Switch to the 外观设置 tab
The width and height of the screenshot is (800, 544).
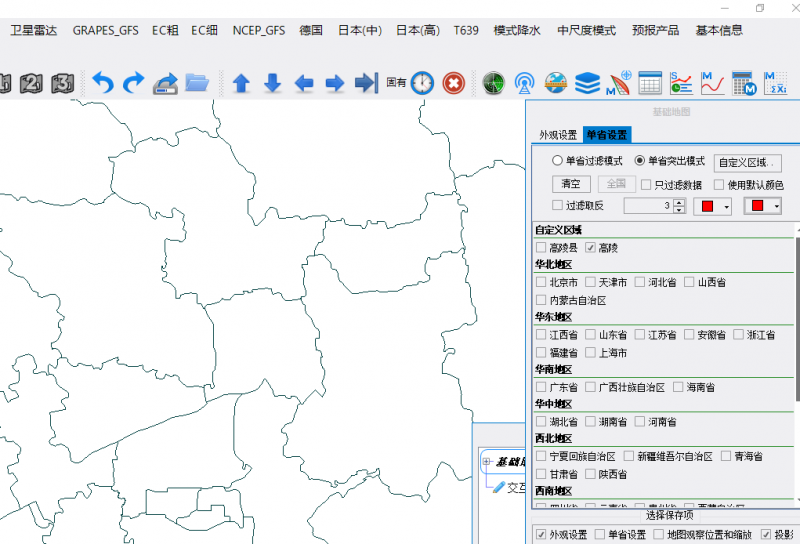[x=558, y=135]
